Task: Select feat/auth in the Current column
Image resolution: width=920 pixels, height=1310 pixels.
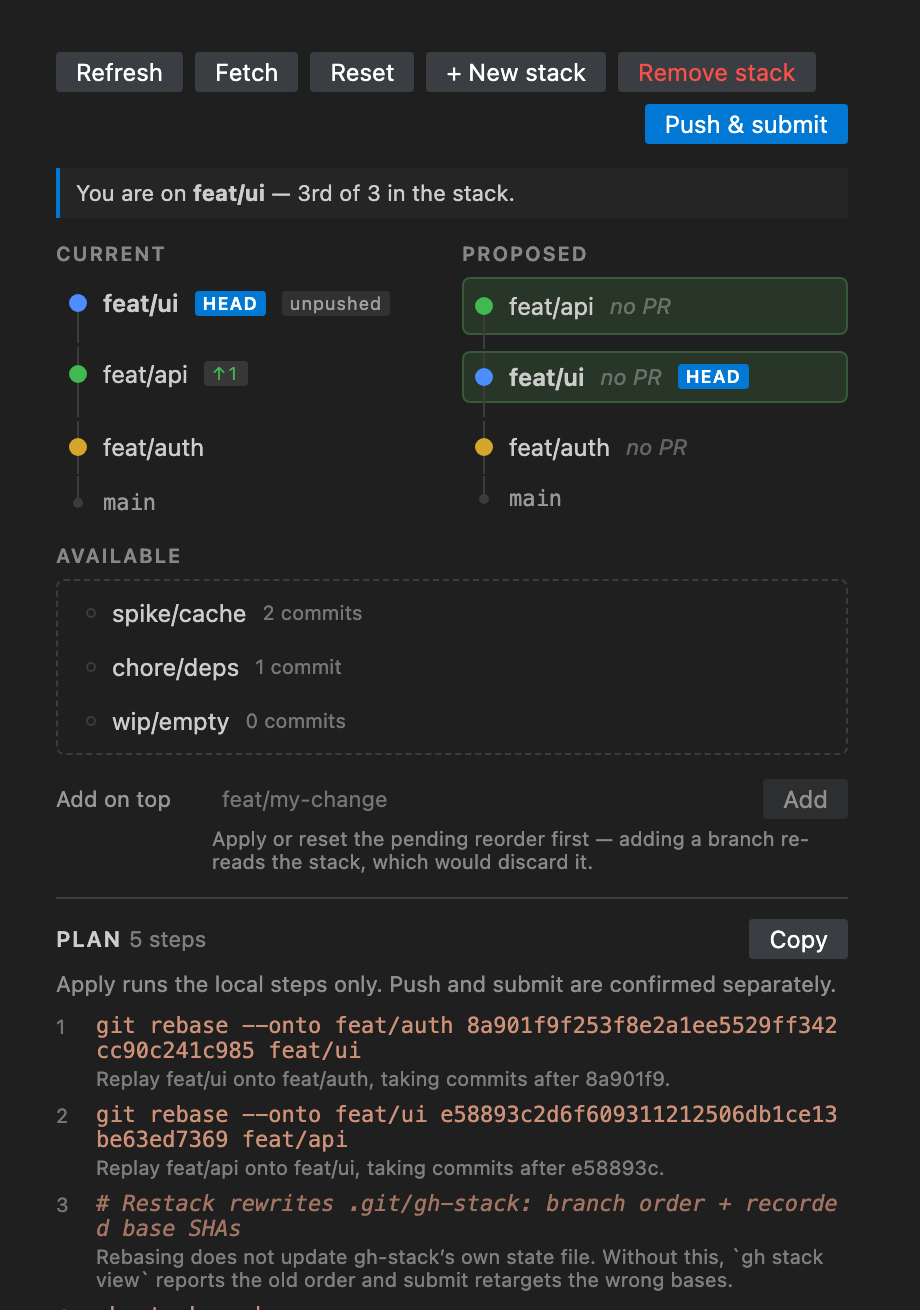Action: click(153, 448)
